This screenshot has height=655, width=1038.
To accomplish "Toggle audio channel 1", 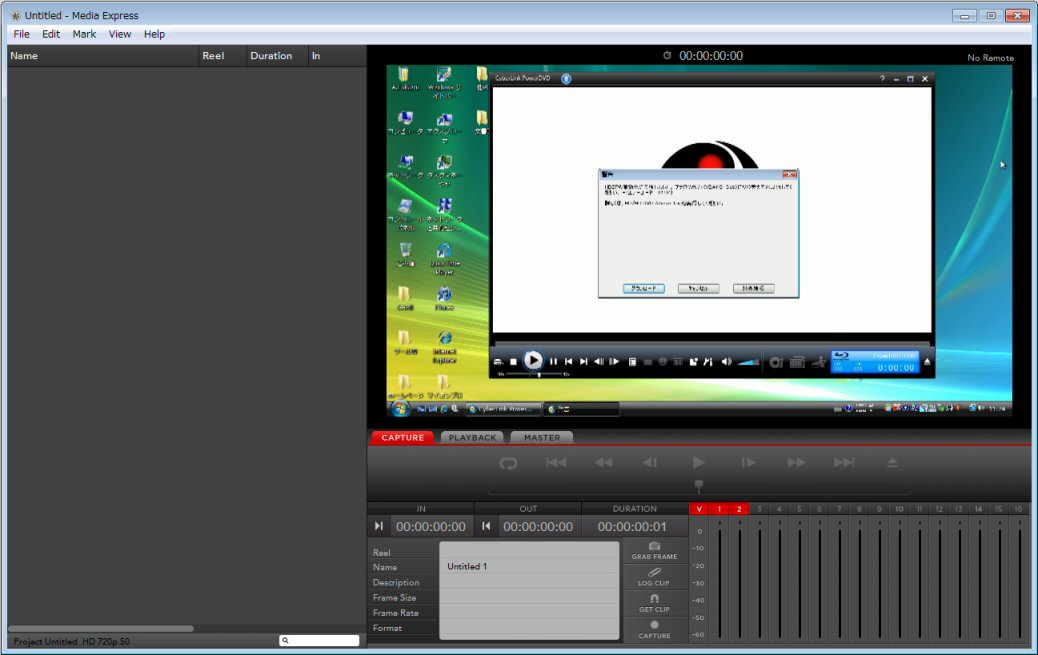I will (x=719, y=509).
